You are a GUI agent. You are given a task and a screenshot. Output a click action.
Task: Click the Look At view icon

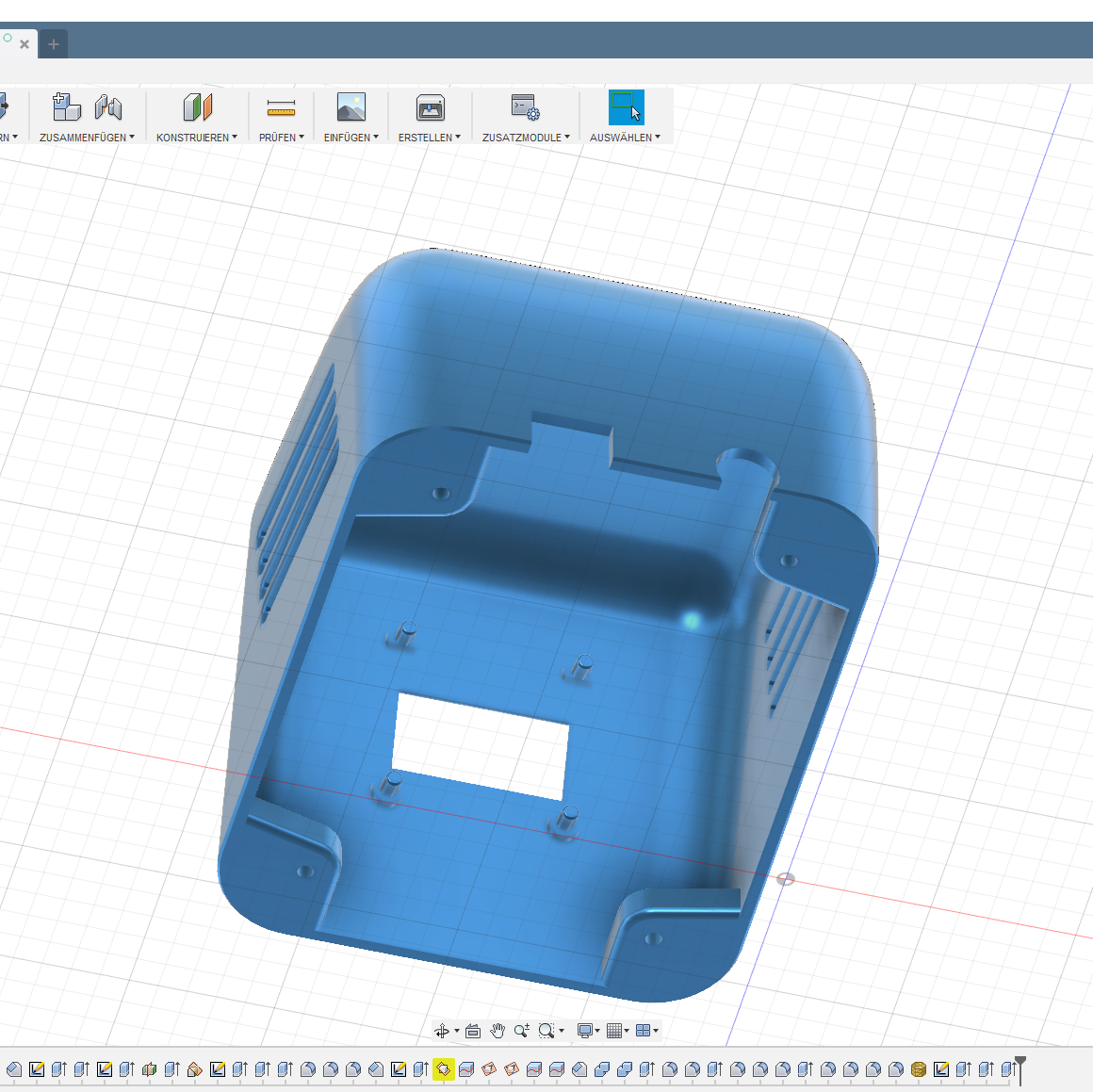tap(472, 1030)
